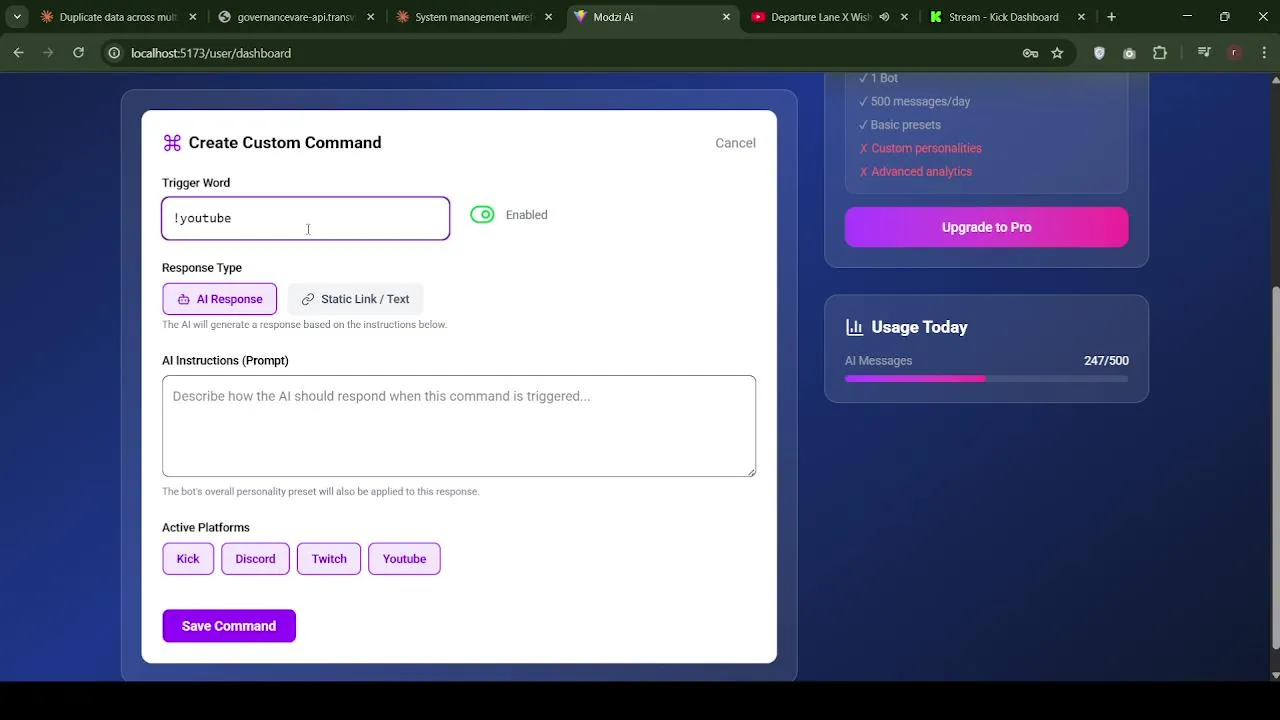This screenshot has width=1280, height=720.
Task: Switch to governancevare-api tab
Action: [297, 17]
